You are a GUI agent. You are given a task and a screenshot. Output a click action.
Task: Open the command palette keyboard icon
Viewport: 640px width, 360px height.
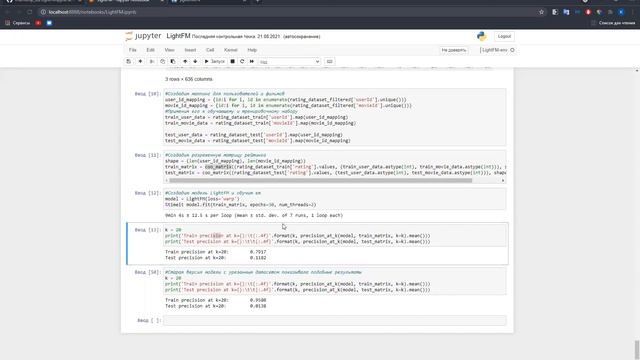pos(329,62)
